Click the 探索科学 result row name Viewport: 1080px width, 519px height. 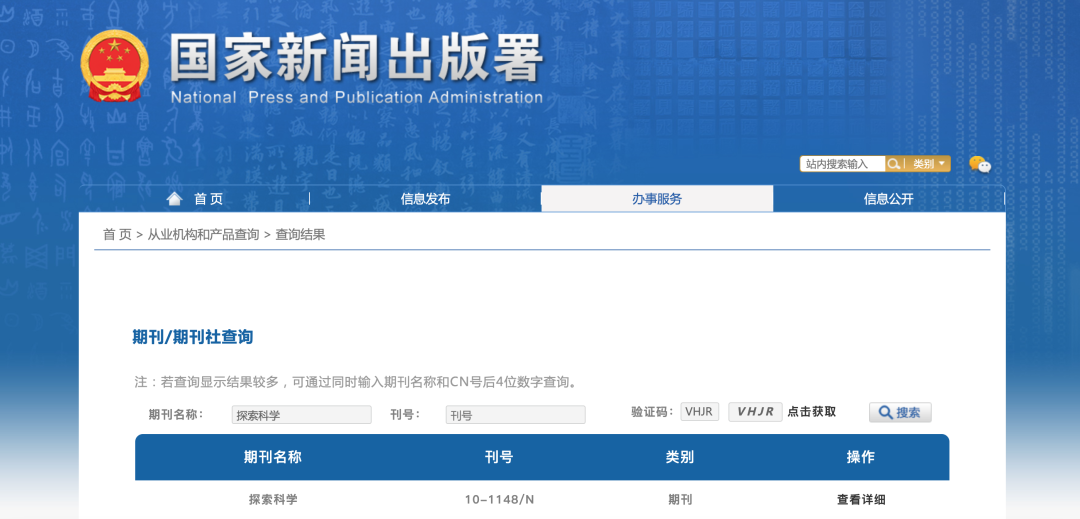pyautogui.click(x=273, y=500)
